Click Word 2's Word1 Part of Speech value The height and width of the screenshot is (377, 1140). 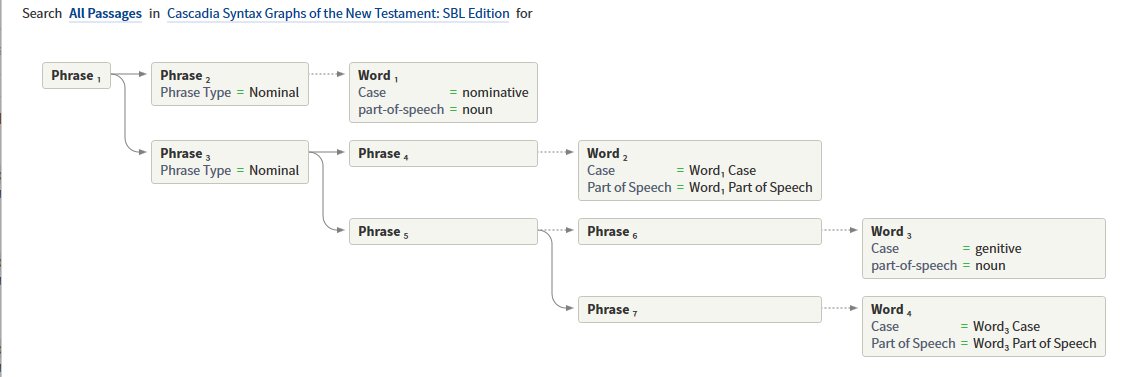pyautogui.click(x=750, y=188)
